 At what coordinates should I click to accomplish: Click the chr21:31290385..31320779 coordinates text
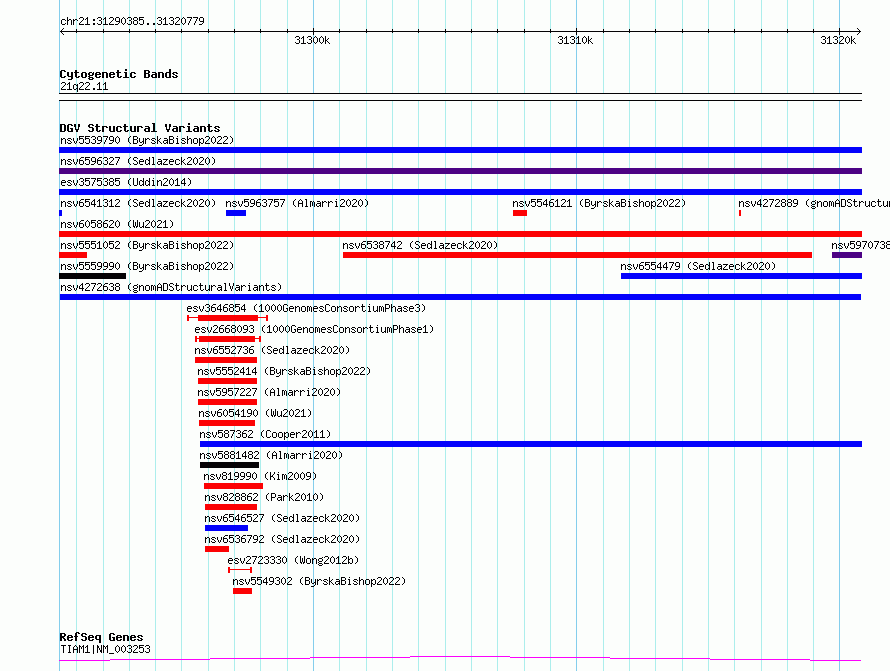coord(132,21)
